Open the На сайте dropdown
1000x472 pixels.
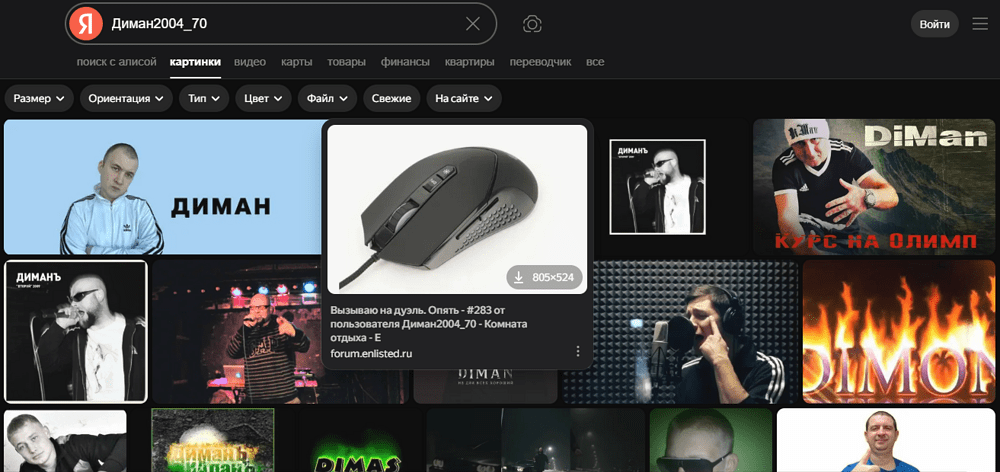tap(464, 99)
